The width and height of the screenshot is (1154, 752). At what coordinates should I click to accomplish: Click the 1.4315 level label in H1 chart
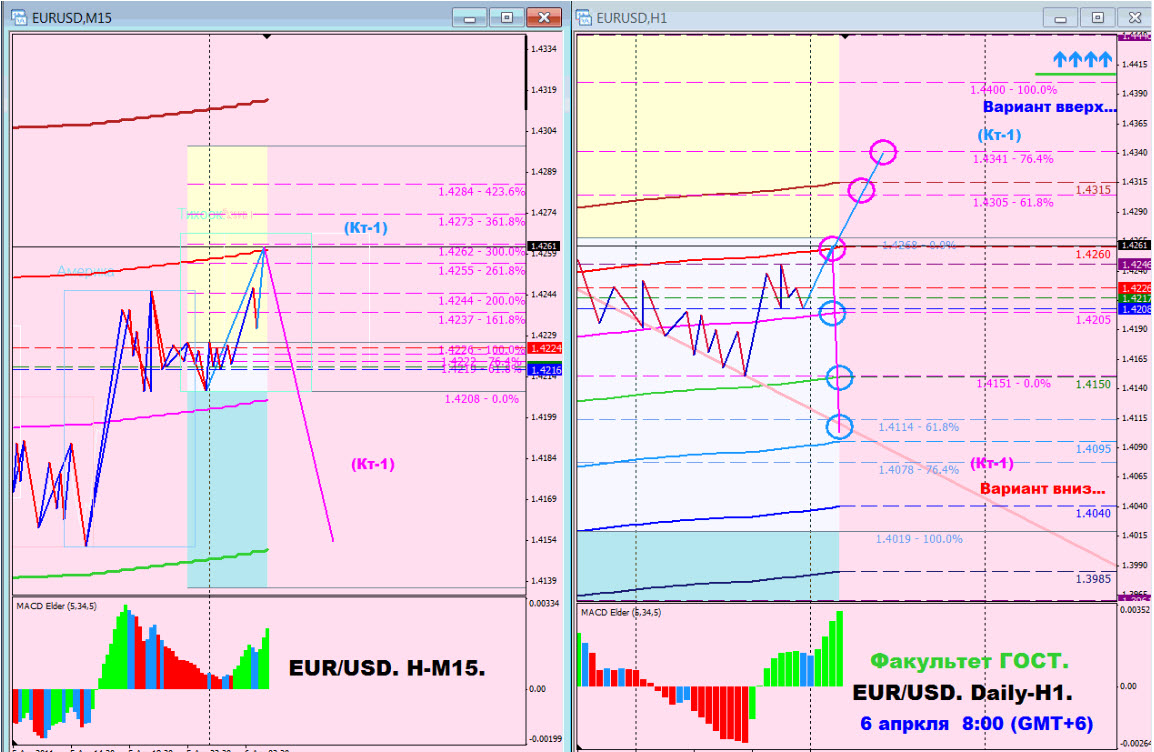(1093, 190)
